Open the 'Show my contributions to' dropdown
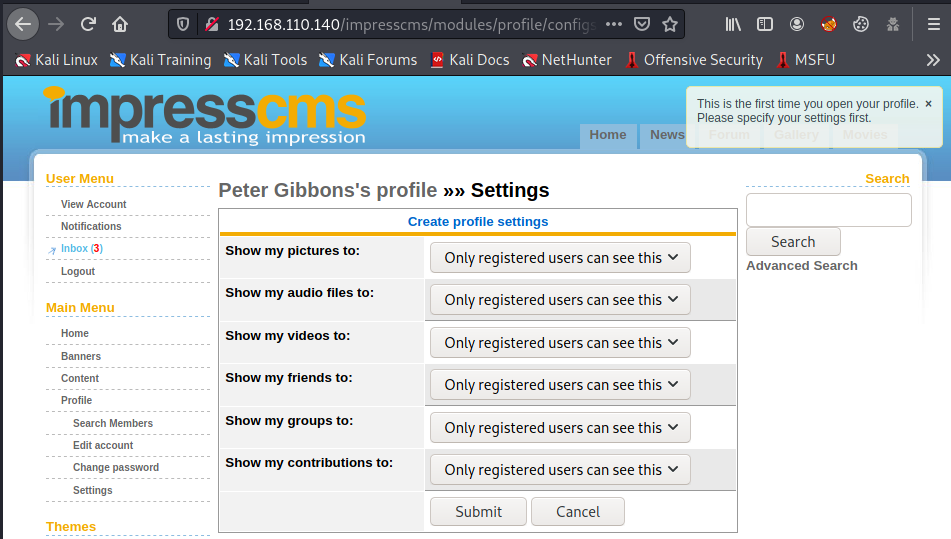Image resolution: width=951 pixels, height=539 pixels. [560, 470]
